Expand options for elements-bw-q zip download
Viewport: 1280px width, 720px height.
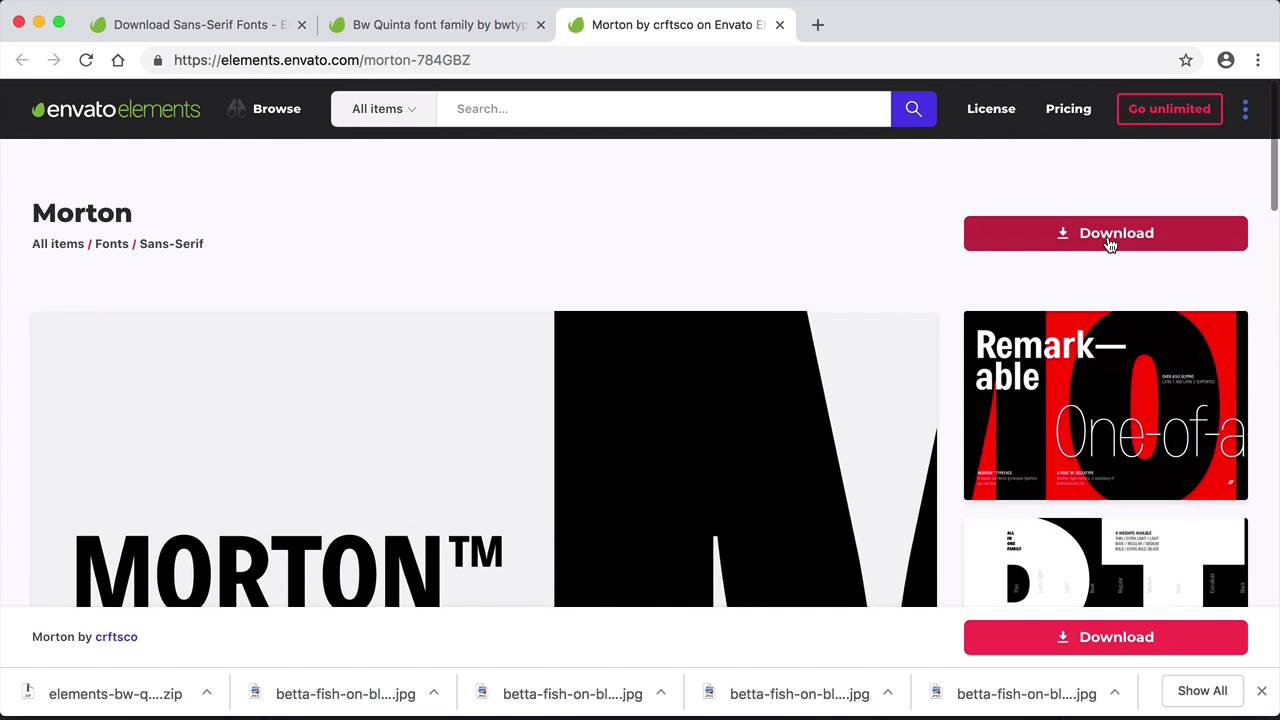207,692
